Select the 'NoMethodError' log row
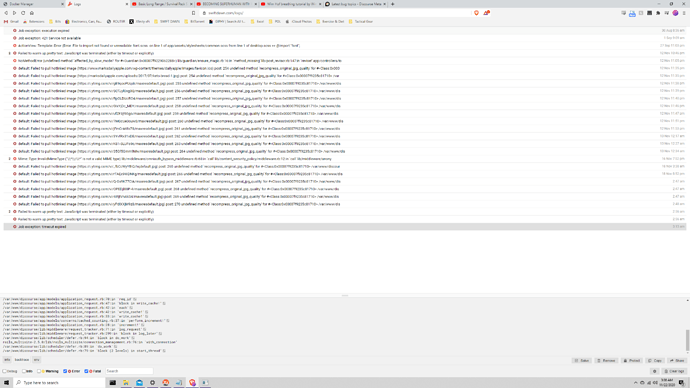 coord(345,61)
